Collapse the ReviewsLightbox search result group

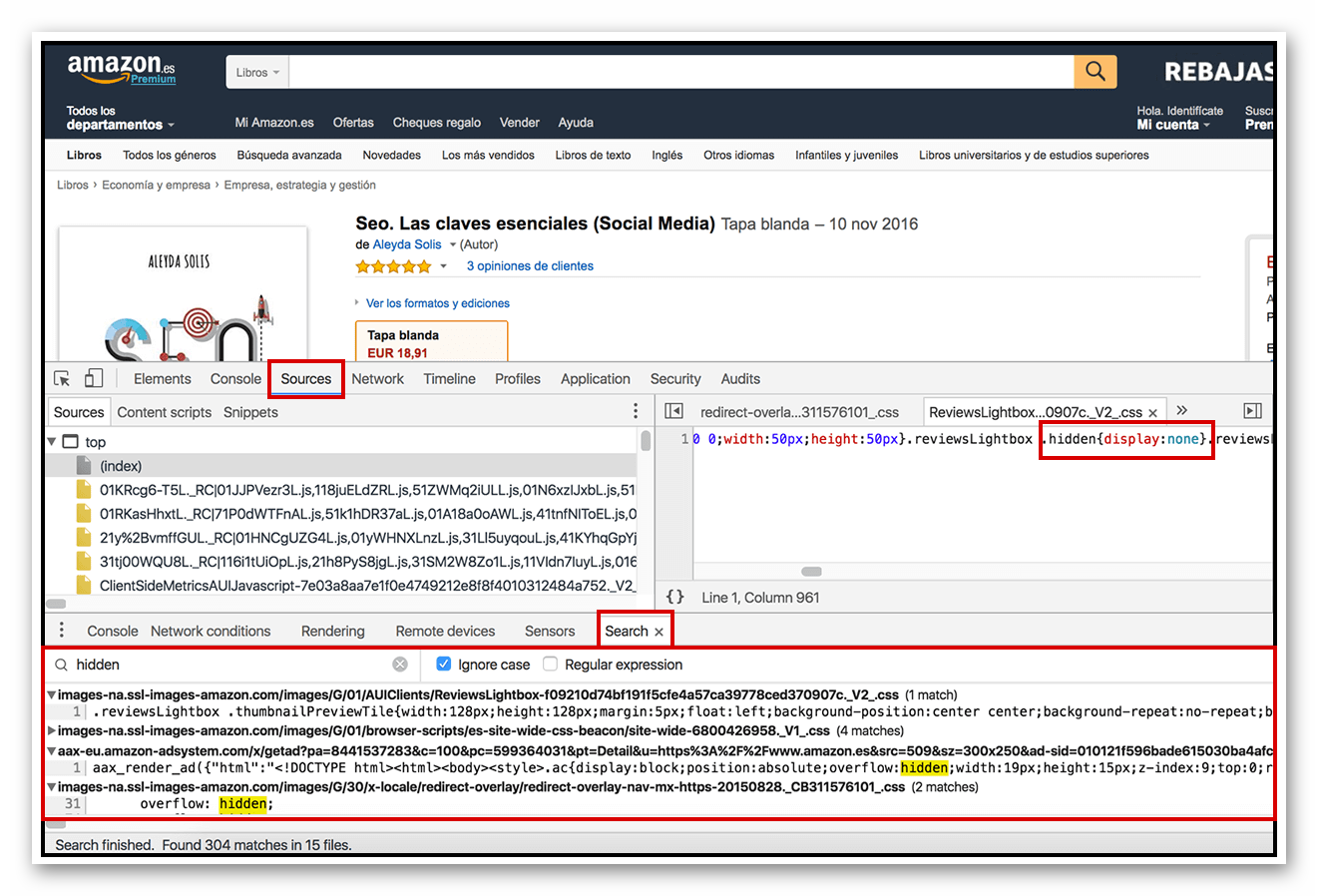[x=52, y=694]
